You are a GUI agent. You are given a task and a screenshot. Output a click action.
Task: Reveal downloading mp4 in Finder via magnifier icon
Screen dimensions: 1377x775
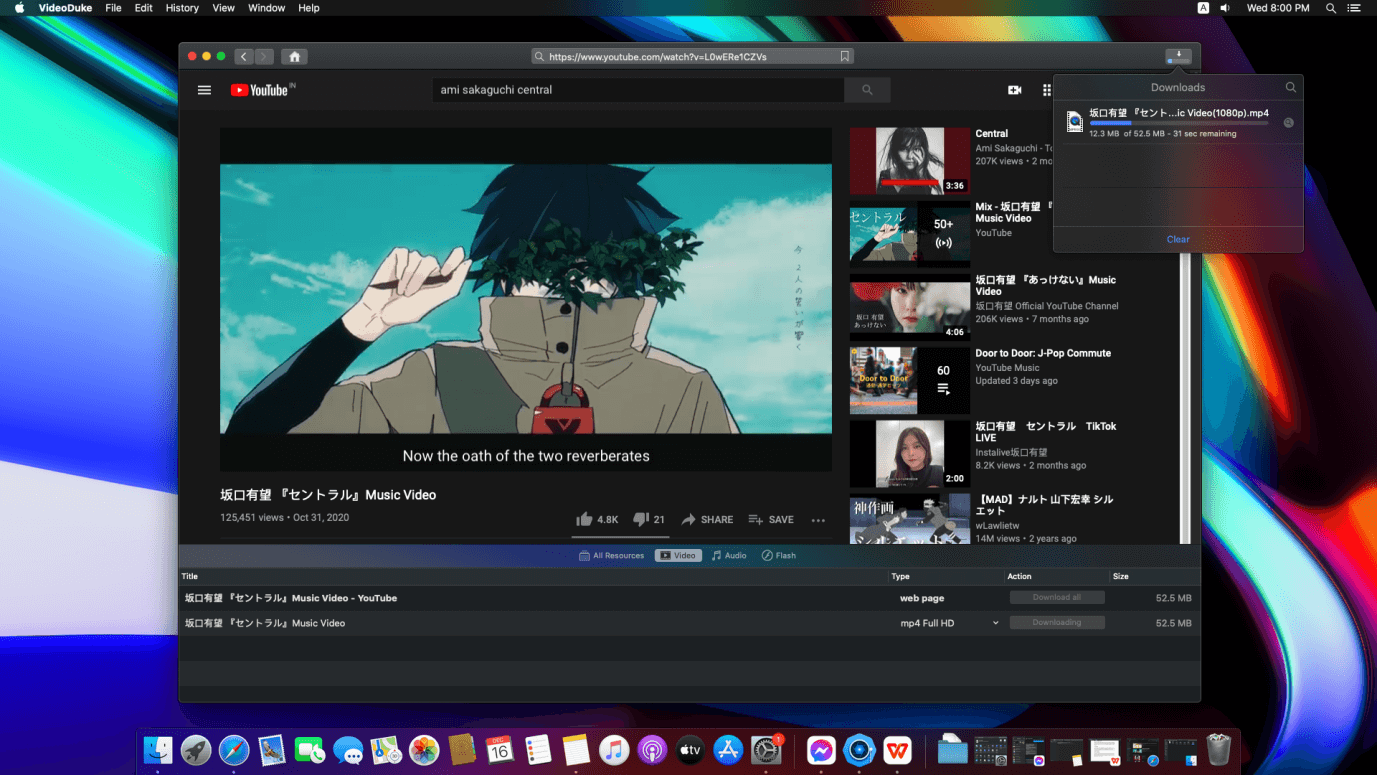[x=1288, y=123]
